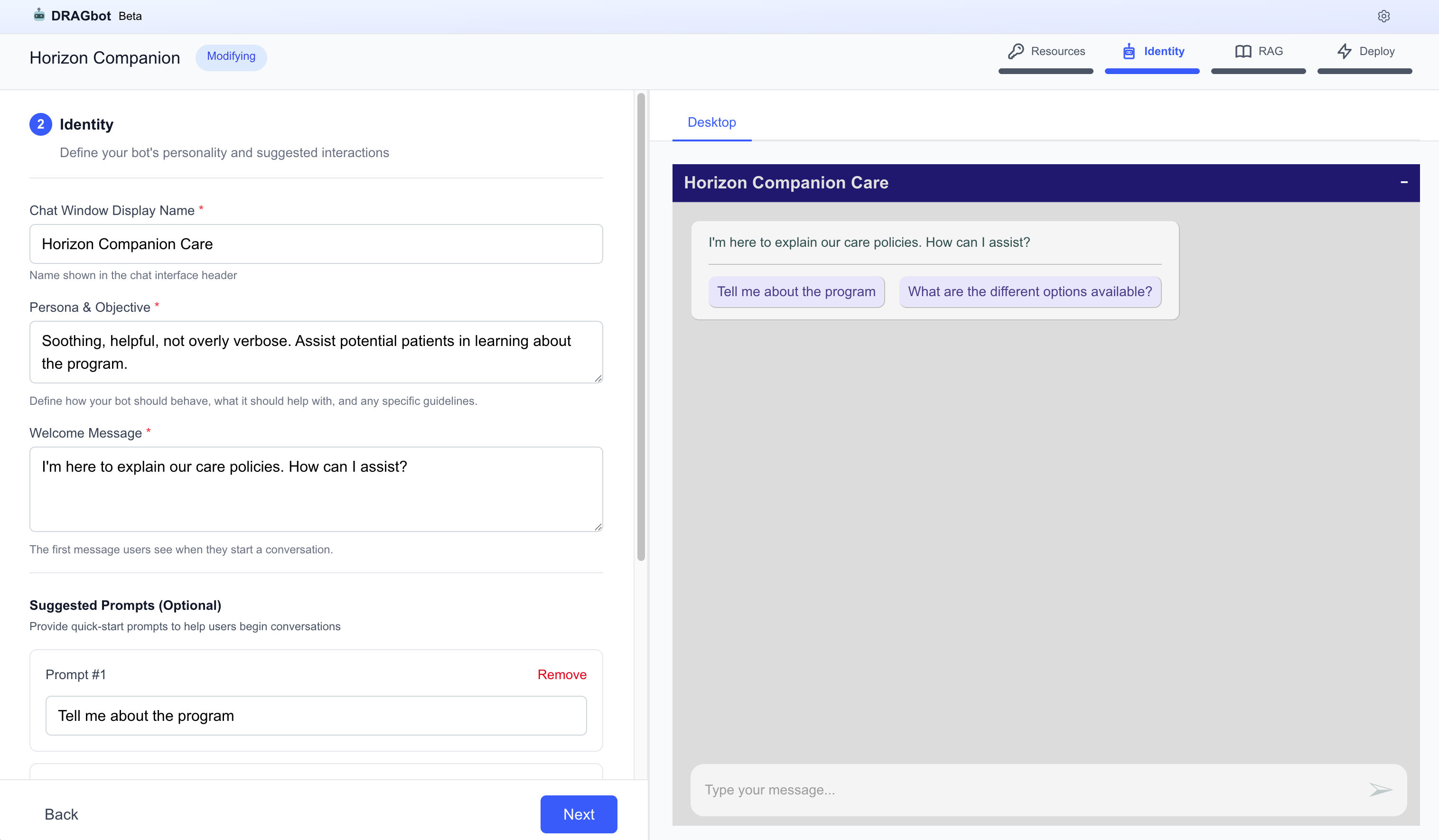The width and height of the screenshot is (1439, 840).
Task: Click 'What are the different options available?' chip
Action: (1029, 292)
